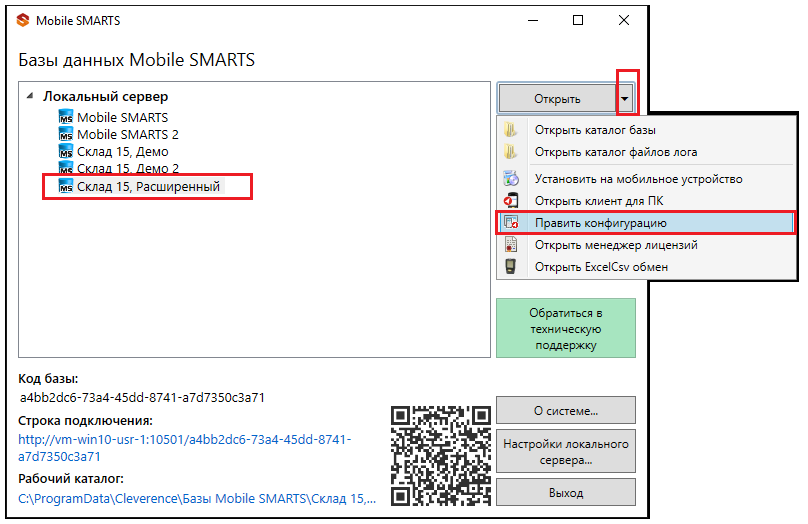
Task: Click configuration editor icon in menu
Action: click(x=511, y=223)
